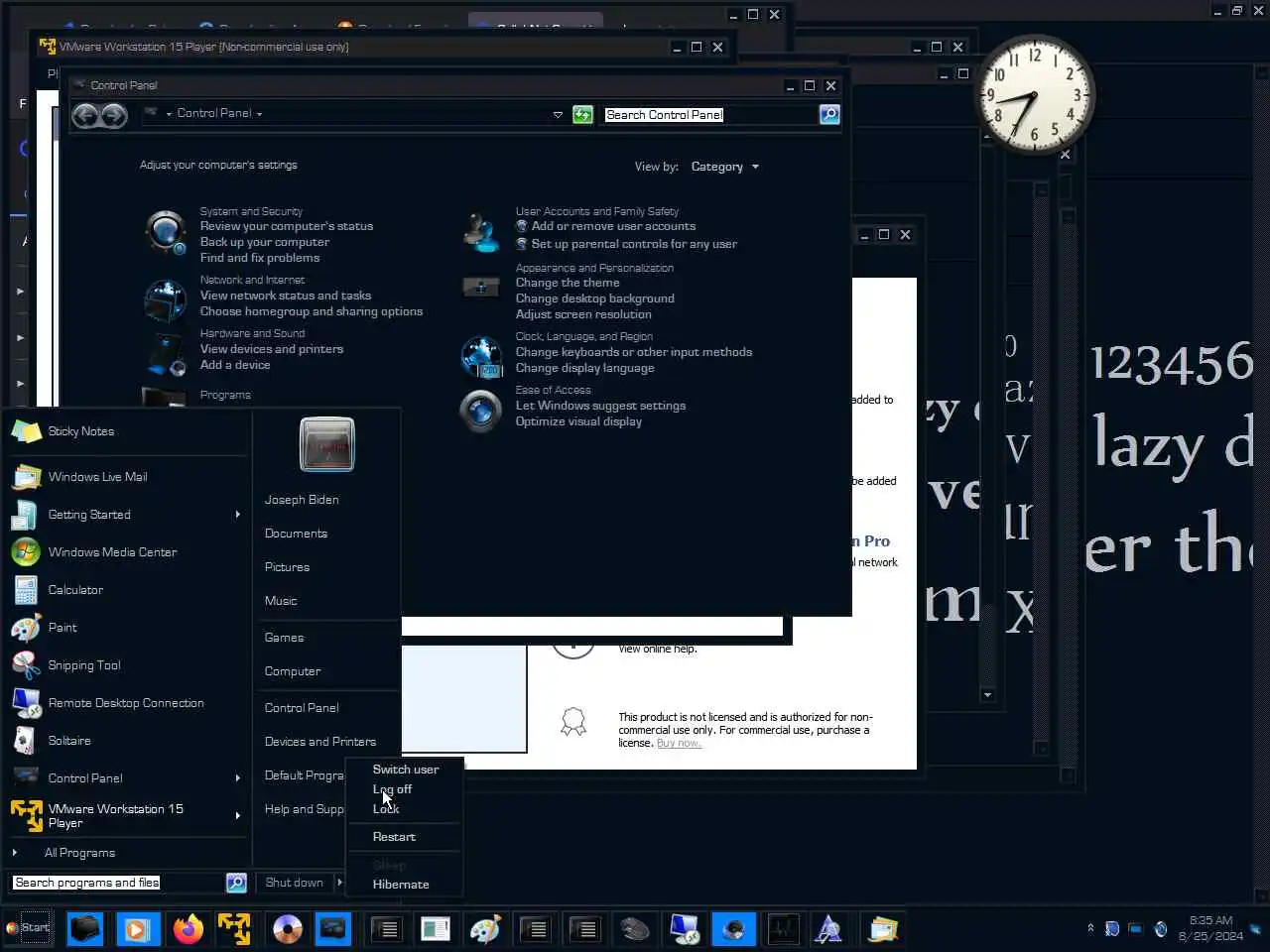
Task: Go back in Control Panel window
Action: [x=86, y=115]
